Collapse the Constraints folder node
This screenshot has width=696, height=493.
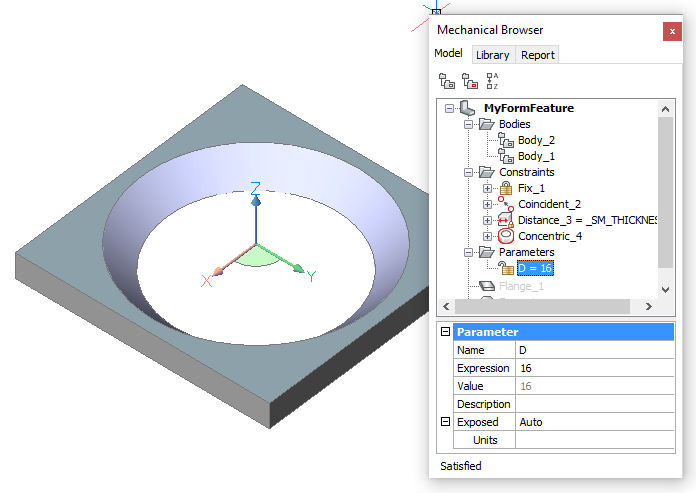coord(468,172)
